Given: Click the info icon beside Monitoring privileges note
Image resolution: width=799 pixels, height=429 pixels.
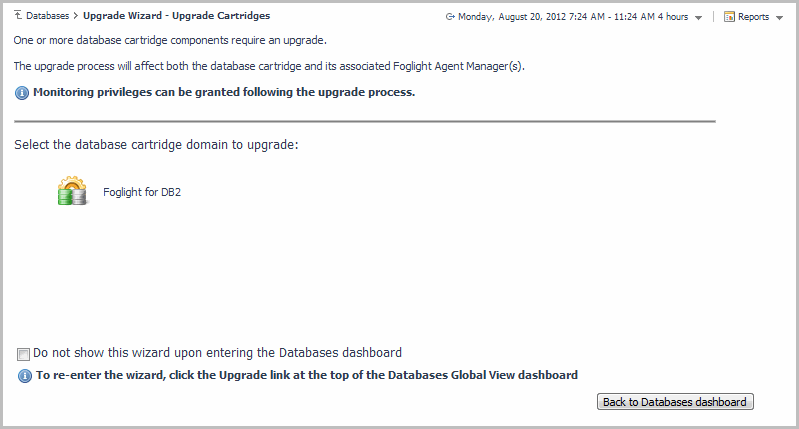Looking at the screenshot, I should (23, 93).
